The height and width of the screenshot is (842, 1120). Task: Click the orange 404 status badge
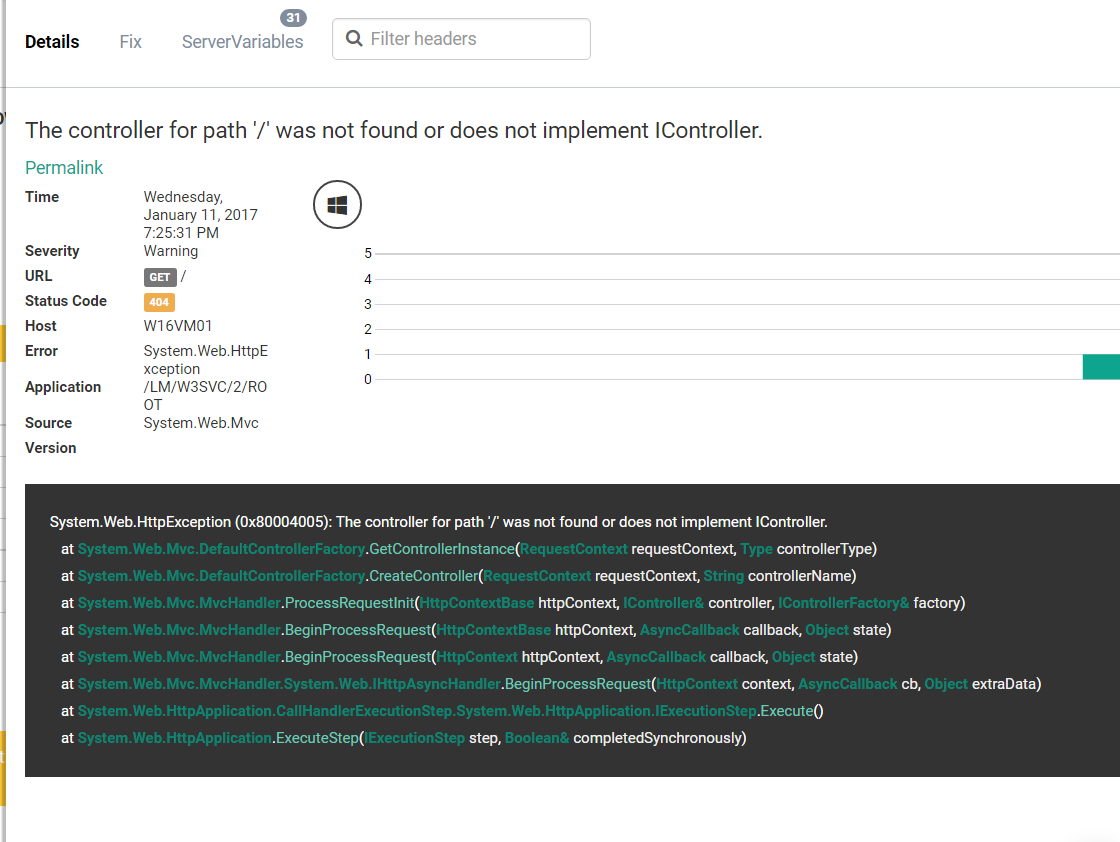tap(159, 302)
